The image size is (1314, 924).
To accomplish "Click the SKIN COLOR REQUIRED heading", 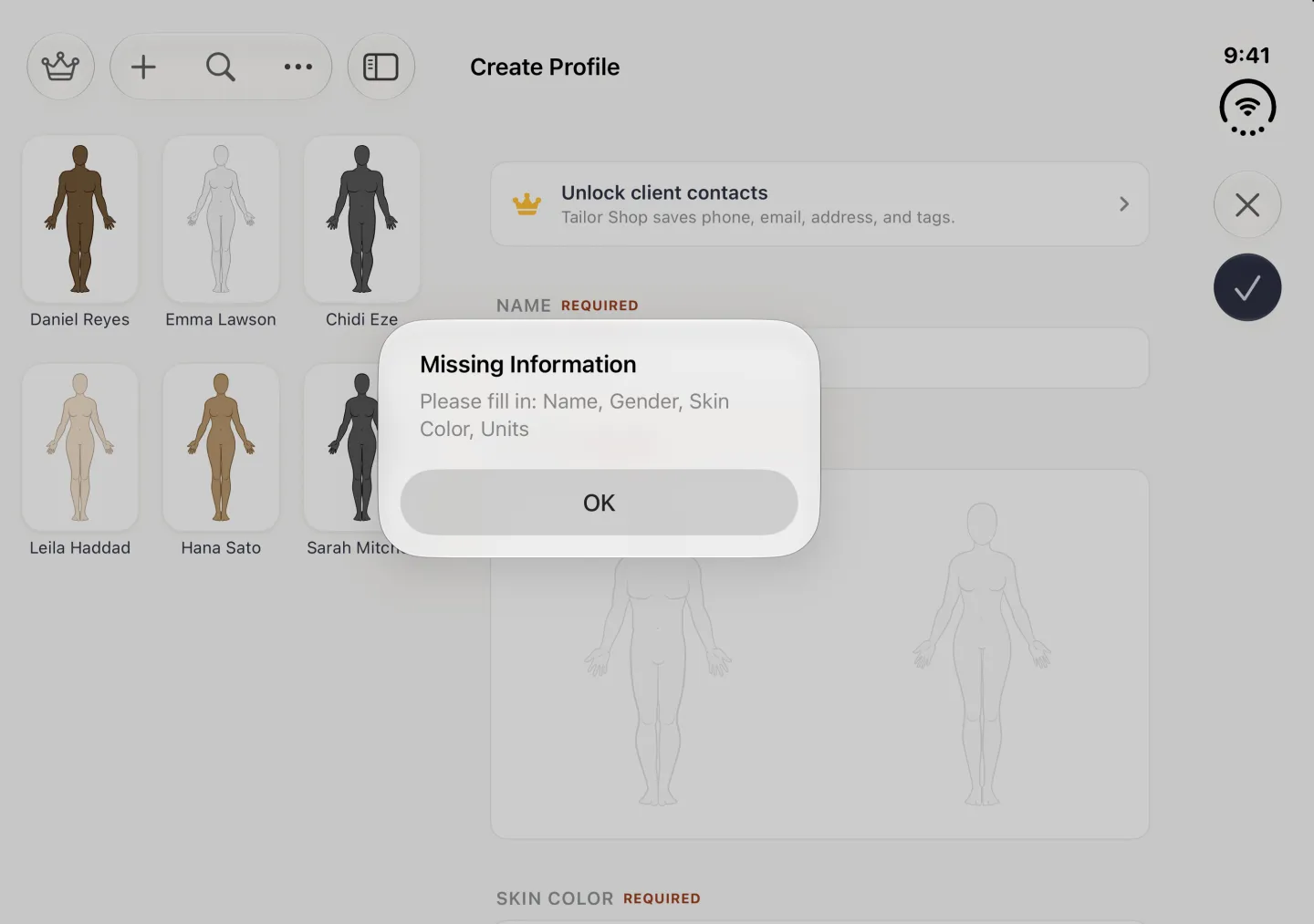I will point(599,898).
